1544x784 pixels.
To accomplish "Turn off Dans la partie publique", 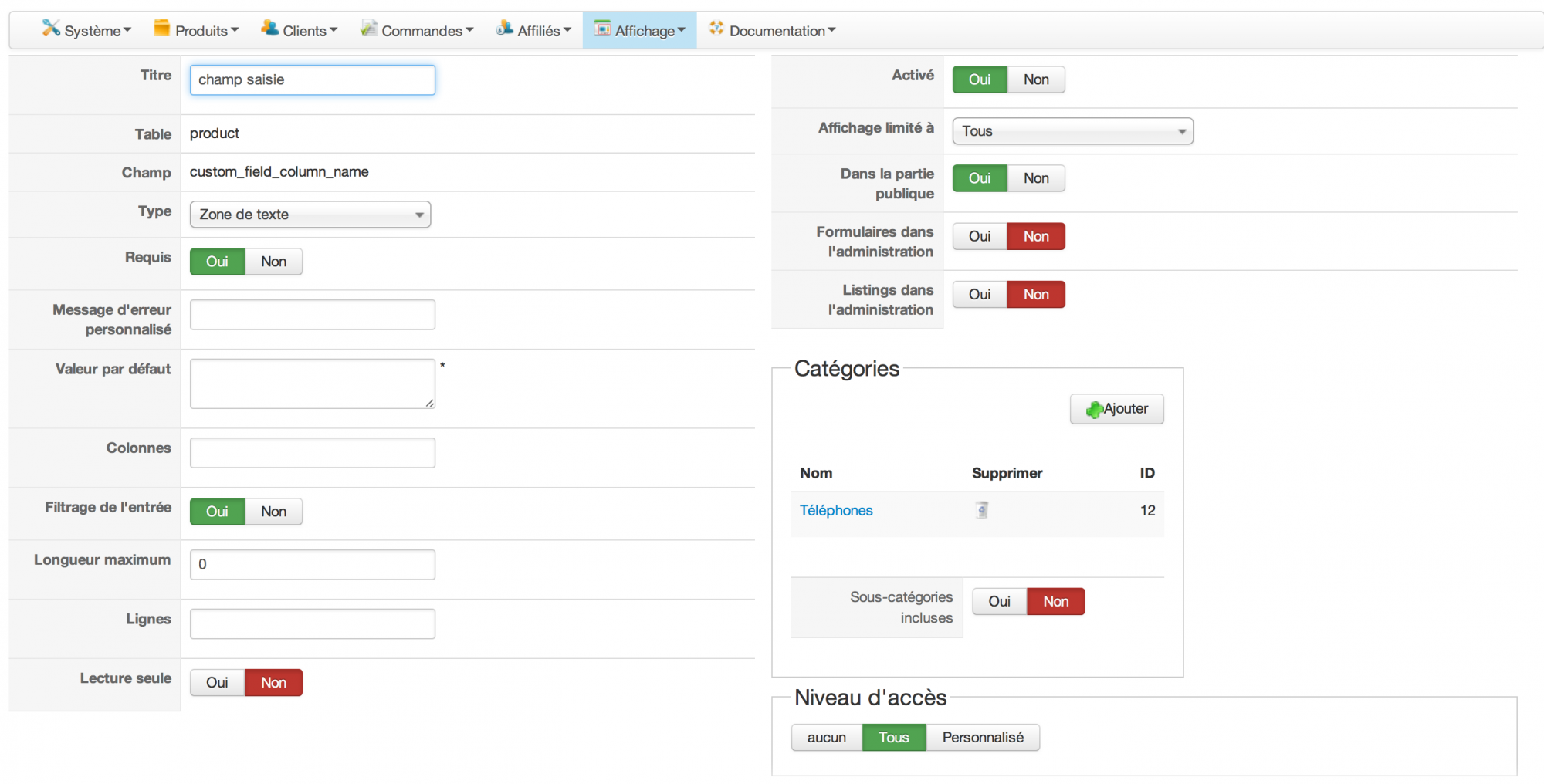I will [1036, 178].
